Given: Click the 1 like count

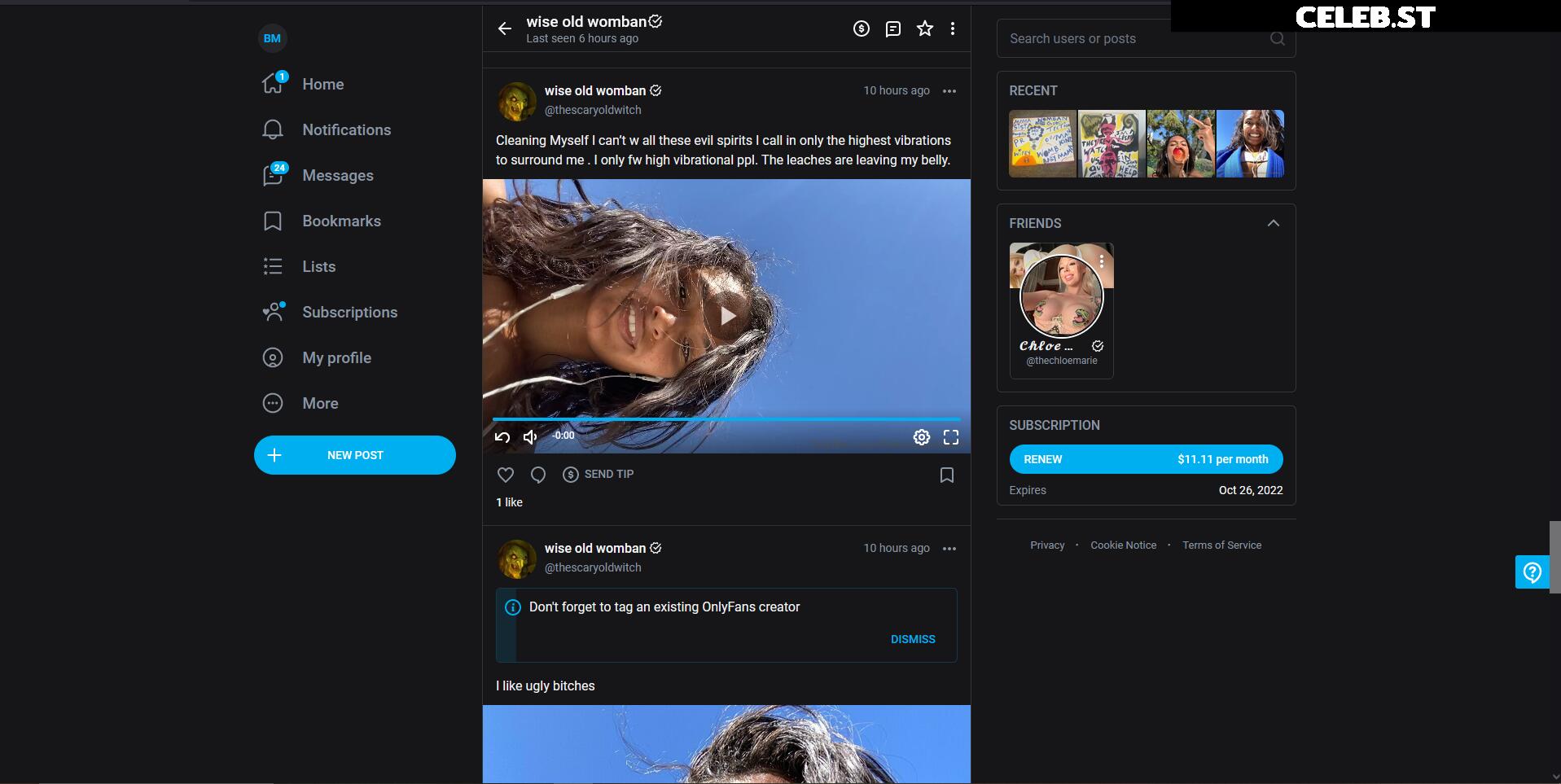Looking at the screenshot, I should 510,502.
